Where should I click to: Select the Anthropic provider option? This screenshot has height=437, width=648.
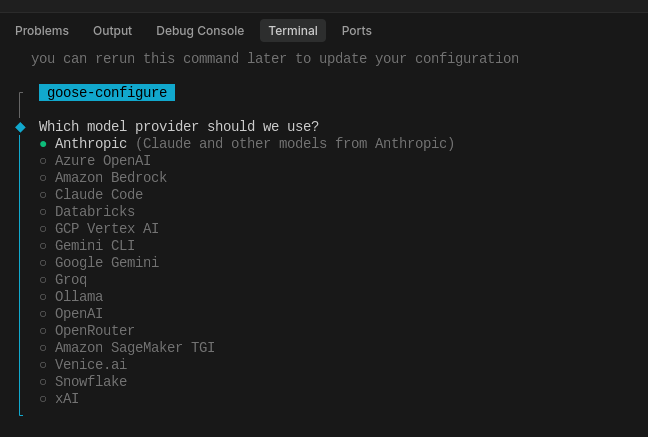click(x=91, y=143)
